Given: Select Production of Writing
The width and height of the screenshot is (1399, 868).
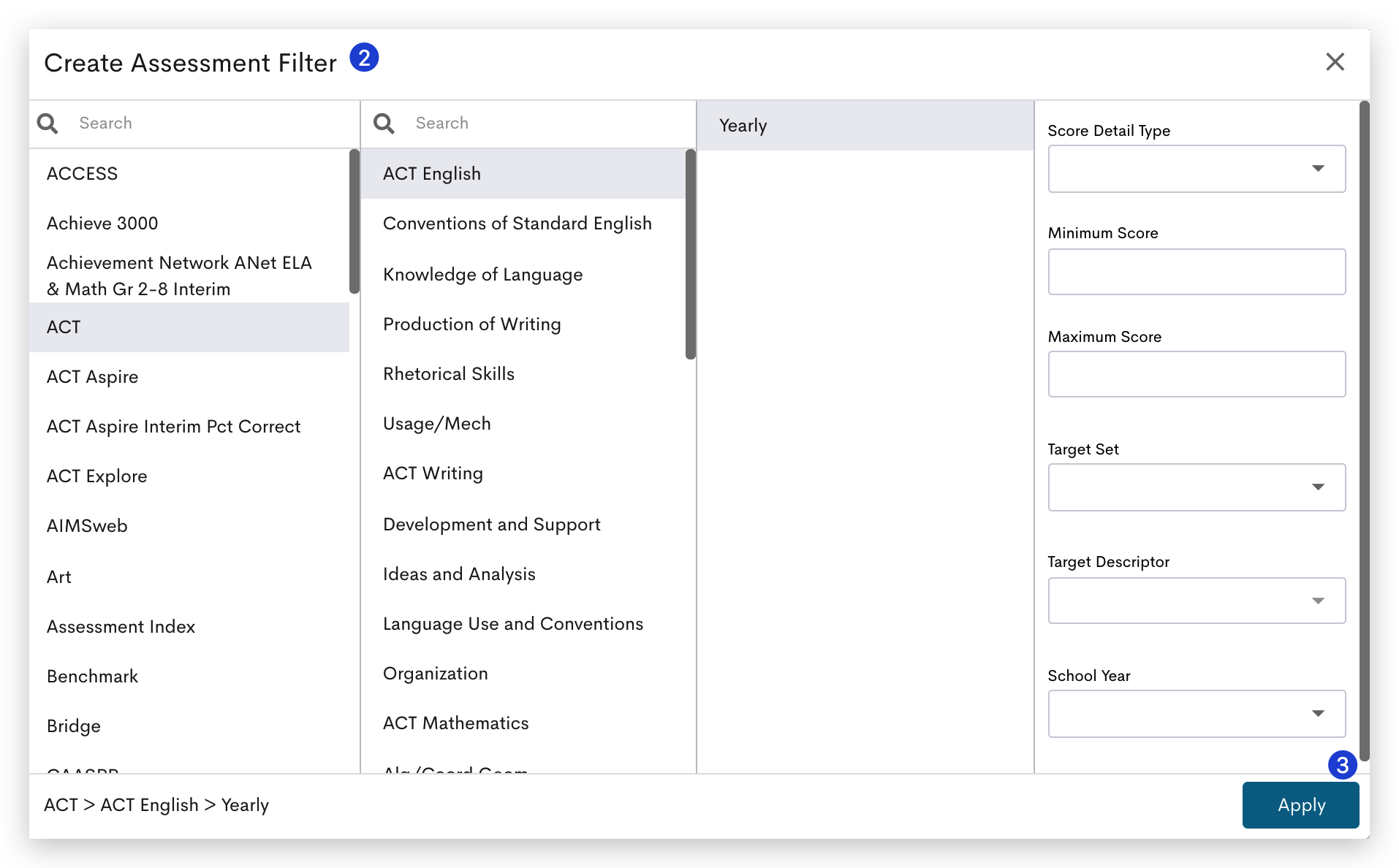Looking at the screenshot, I should 523,324.
